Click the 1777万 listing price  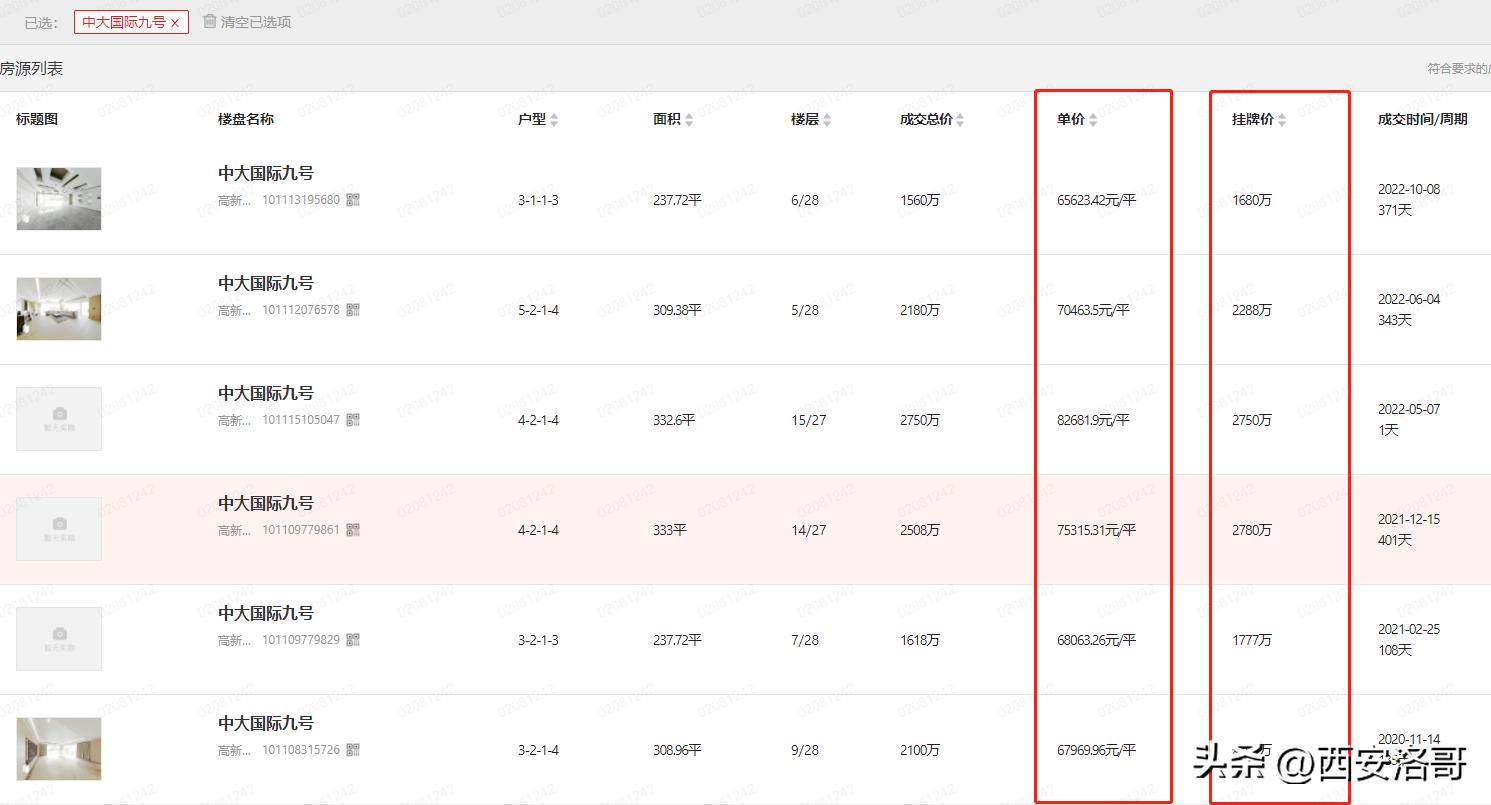tap(1252, 640)
